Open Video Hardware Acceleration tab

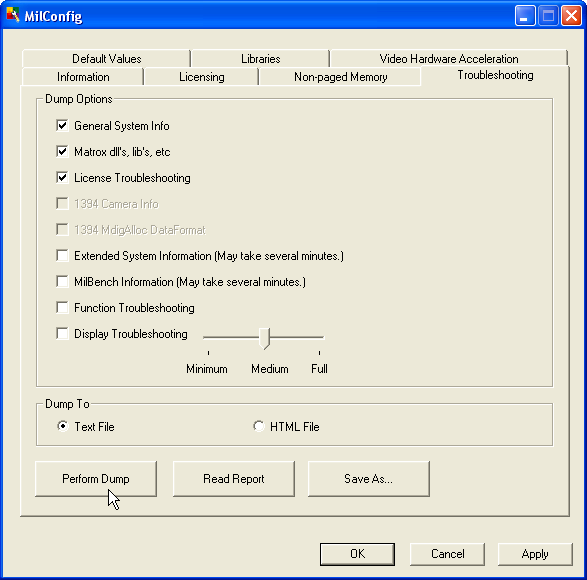click(x=449, y=59)
